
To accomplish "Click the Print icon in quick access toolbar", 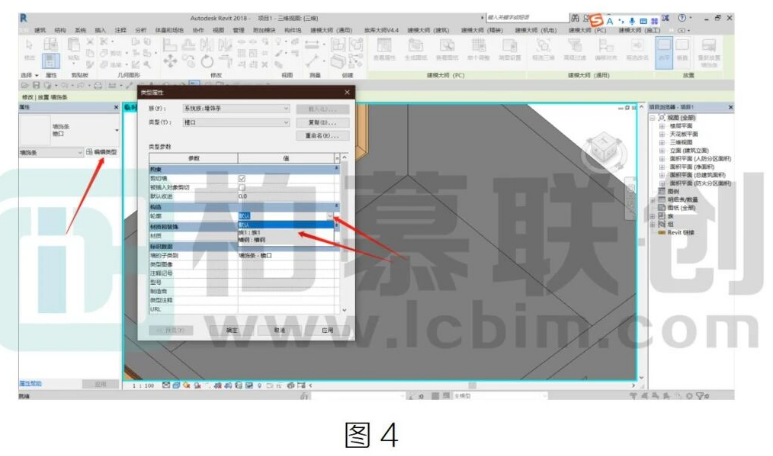I will tap(98, 86).
